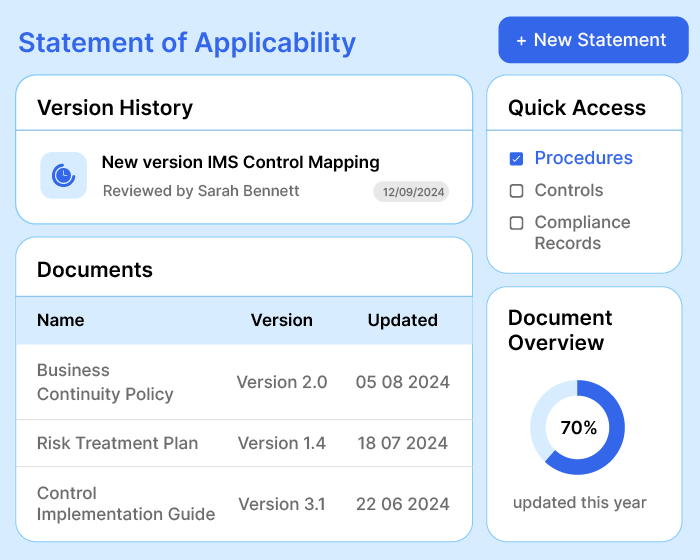Click Version 2.0 of Business Continuity Policy
Screen dimensions: 700x560
click(281, 382)
